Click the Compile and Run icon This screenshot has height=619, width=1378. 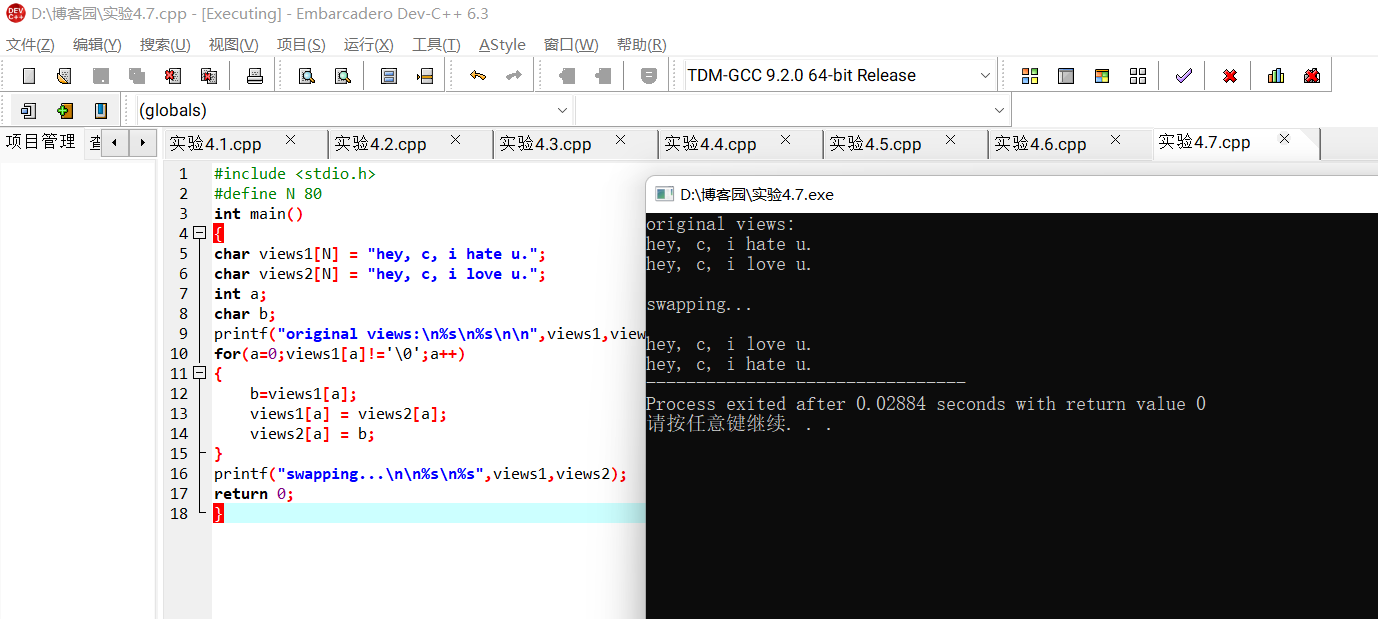point(1102,76)
